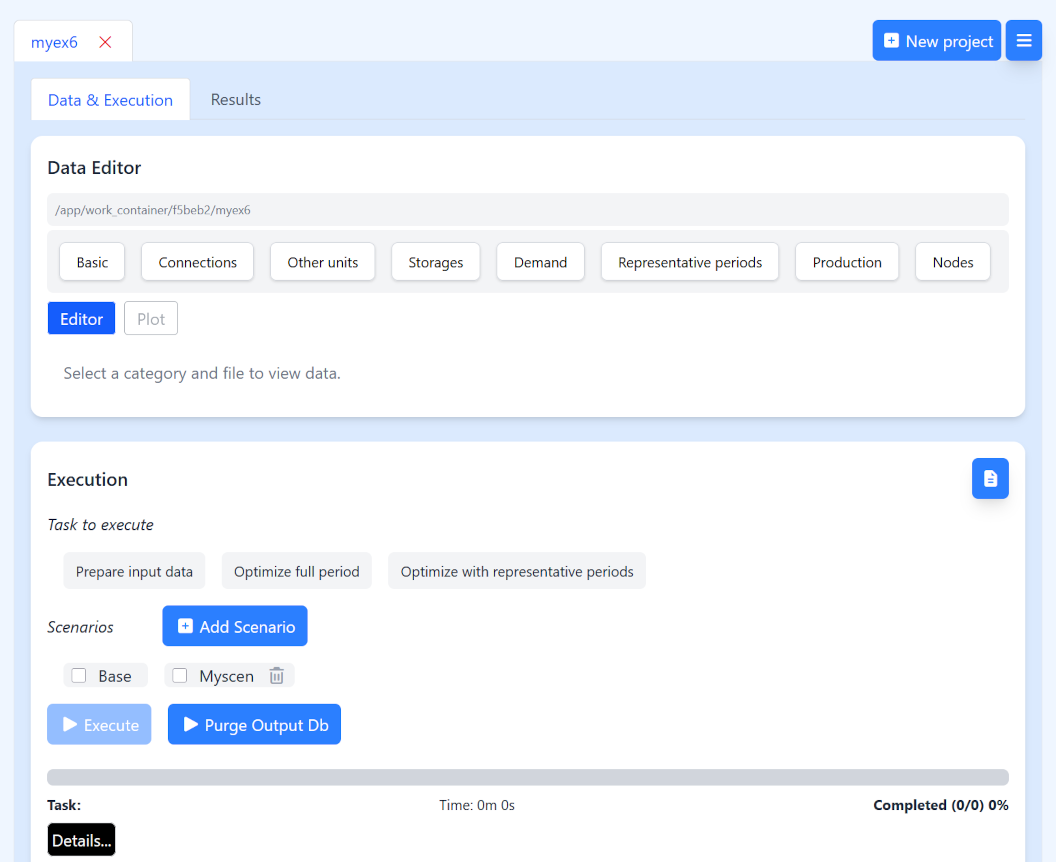Click Purge Output Db button

pyautogui.click(x=254, y=725)
